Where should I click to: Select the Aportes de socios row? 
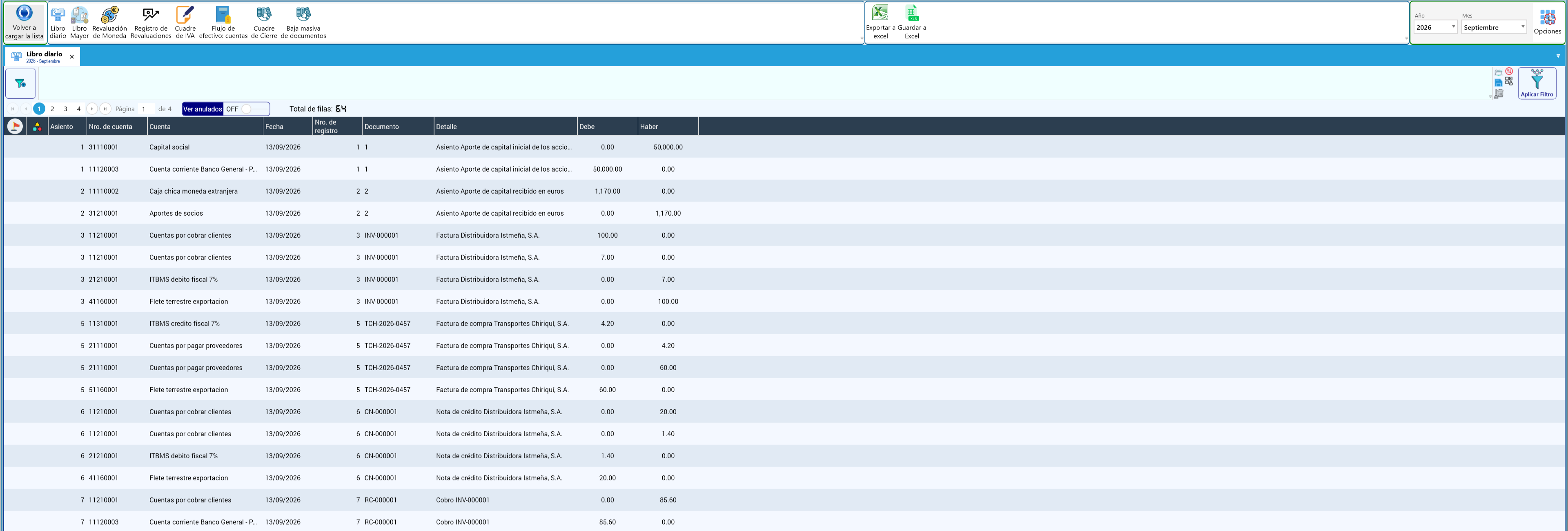(784, 213)
